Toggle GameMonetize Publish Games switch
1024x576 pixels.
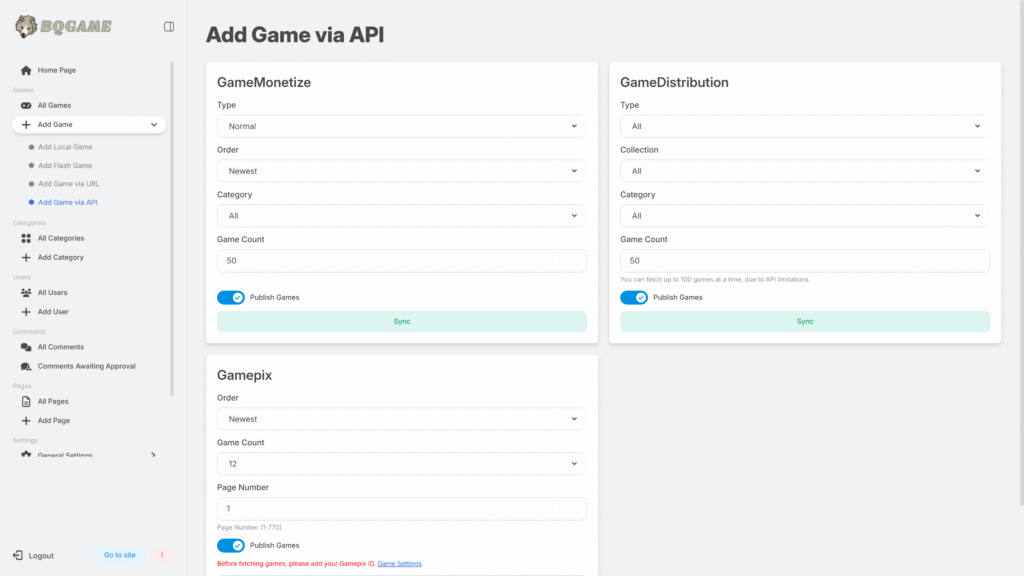pos(231,298)
